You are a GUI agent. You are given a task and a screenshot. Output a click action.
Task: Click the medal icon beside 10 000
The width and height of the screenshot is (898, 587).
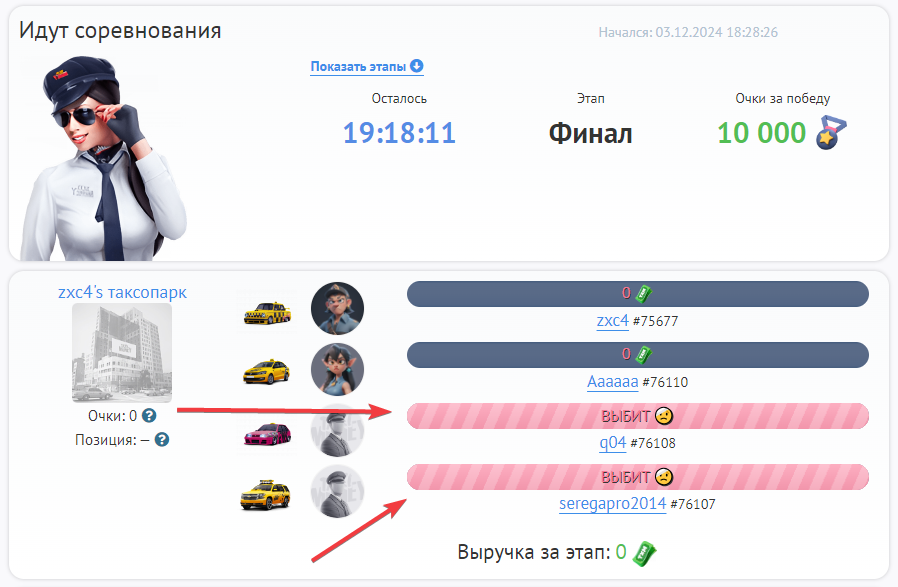tap(832, 132)
